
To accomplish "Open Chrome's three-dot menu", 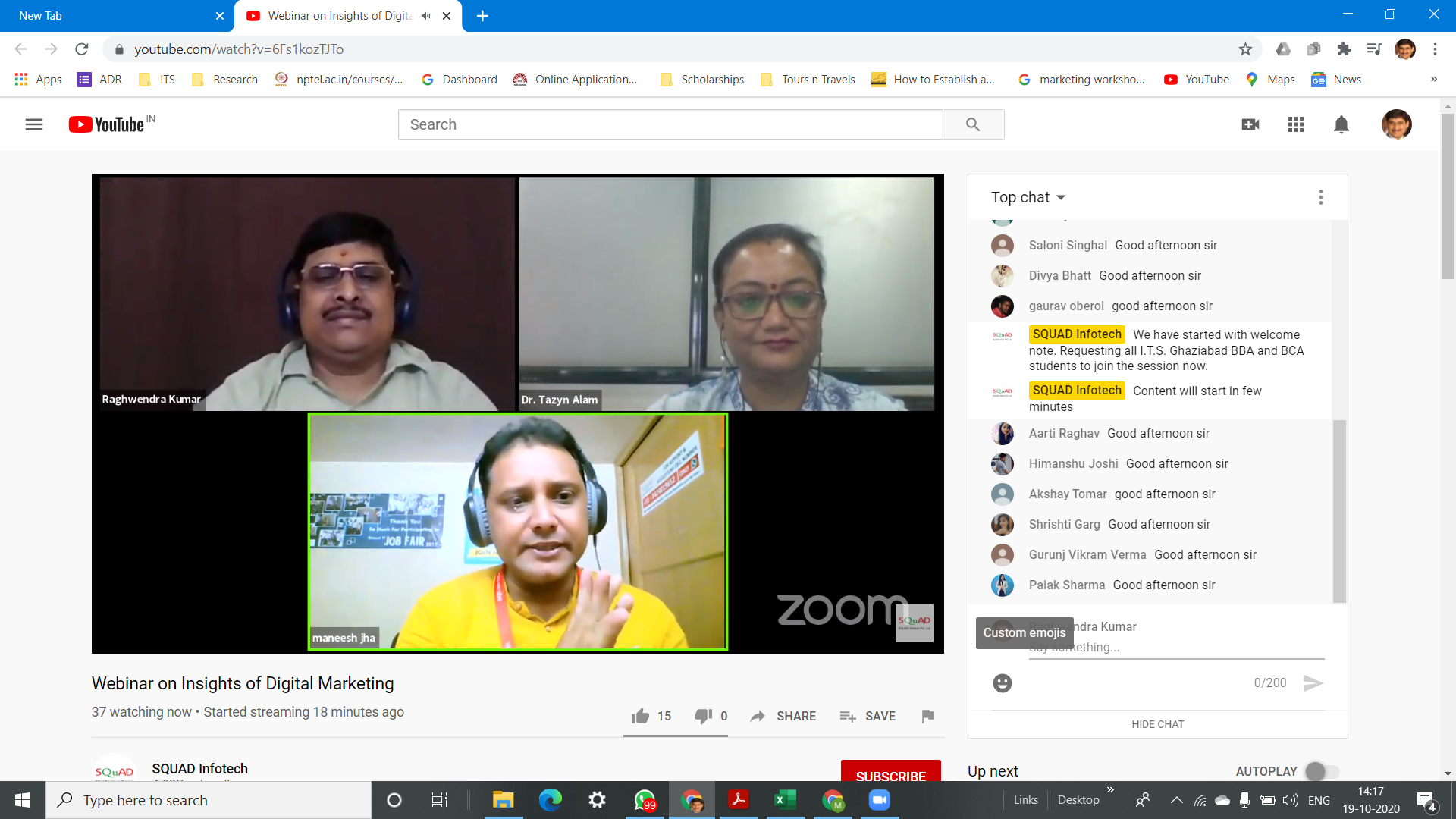I will (1435, 49).
